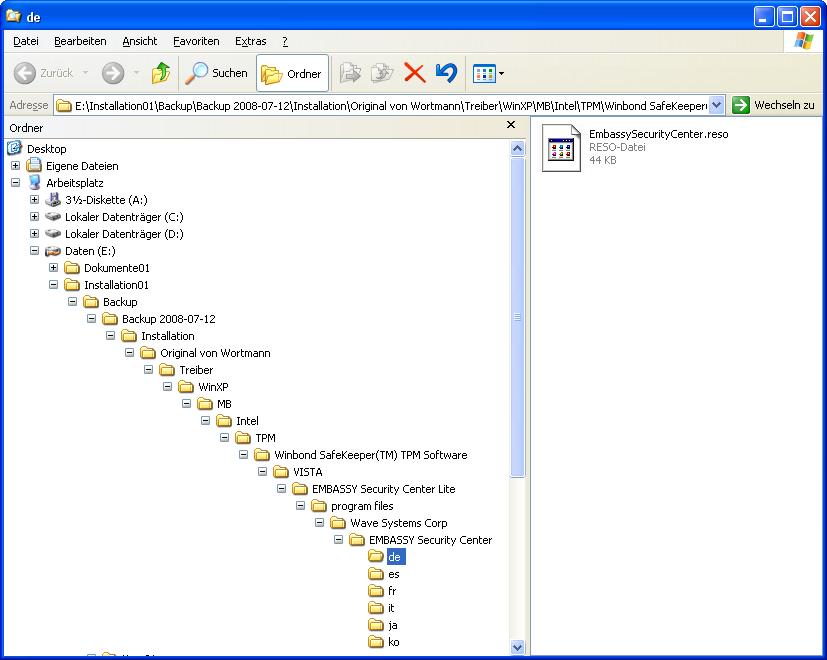Screen dimensions: 827x660
Task: Select the Desktop tree icon
Action: point(15,148)
